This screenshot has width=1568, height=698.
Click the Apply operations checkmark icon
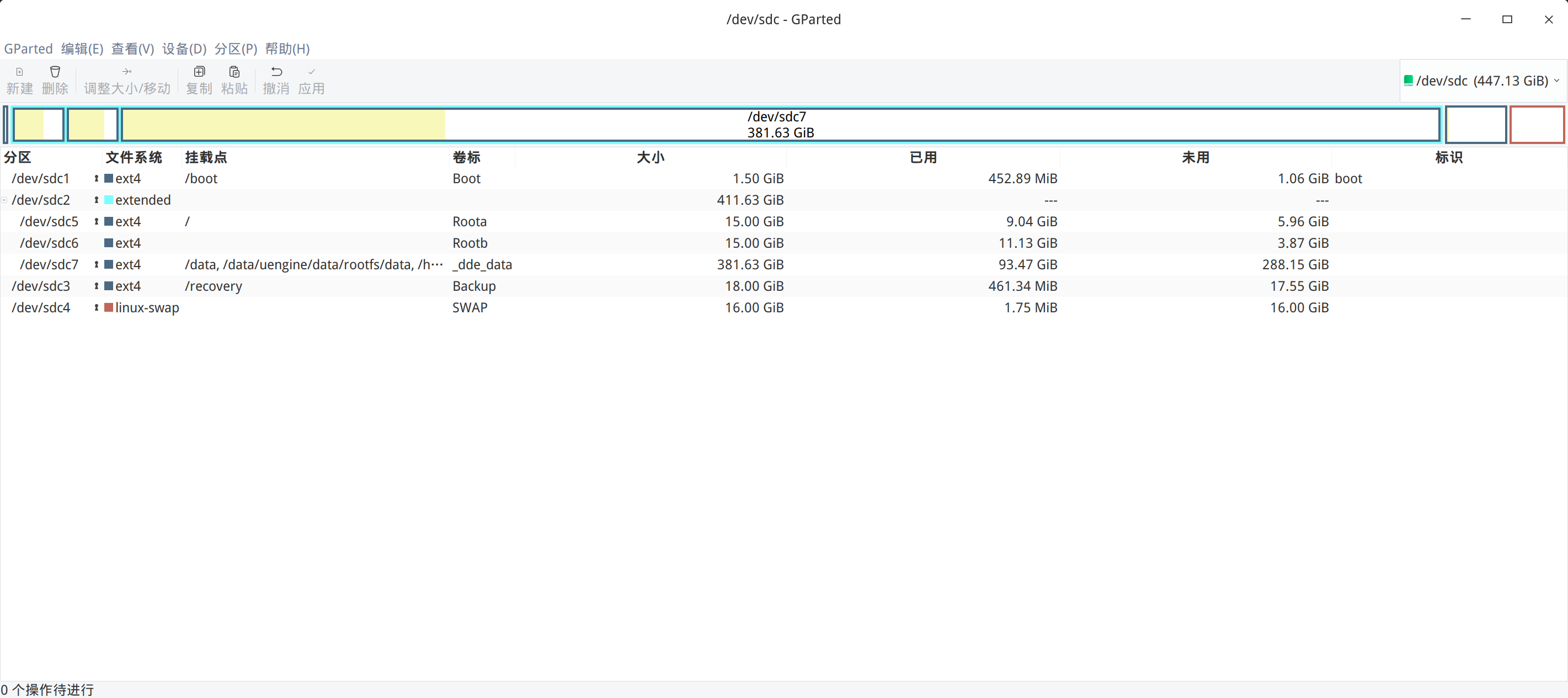coord(311,72)
